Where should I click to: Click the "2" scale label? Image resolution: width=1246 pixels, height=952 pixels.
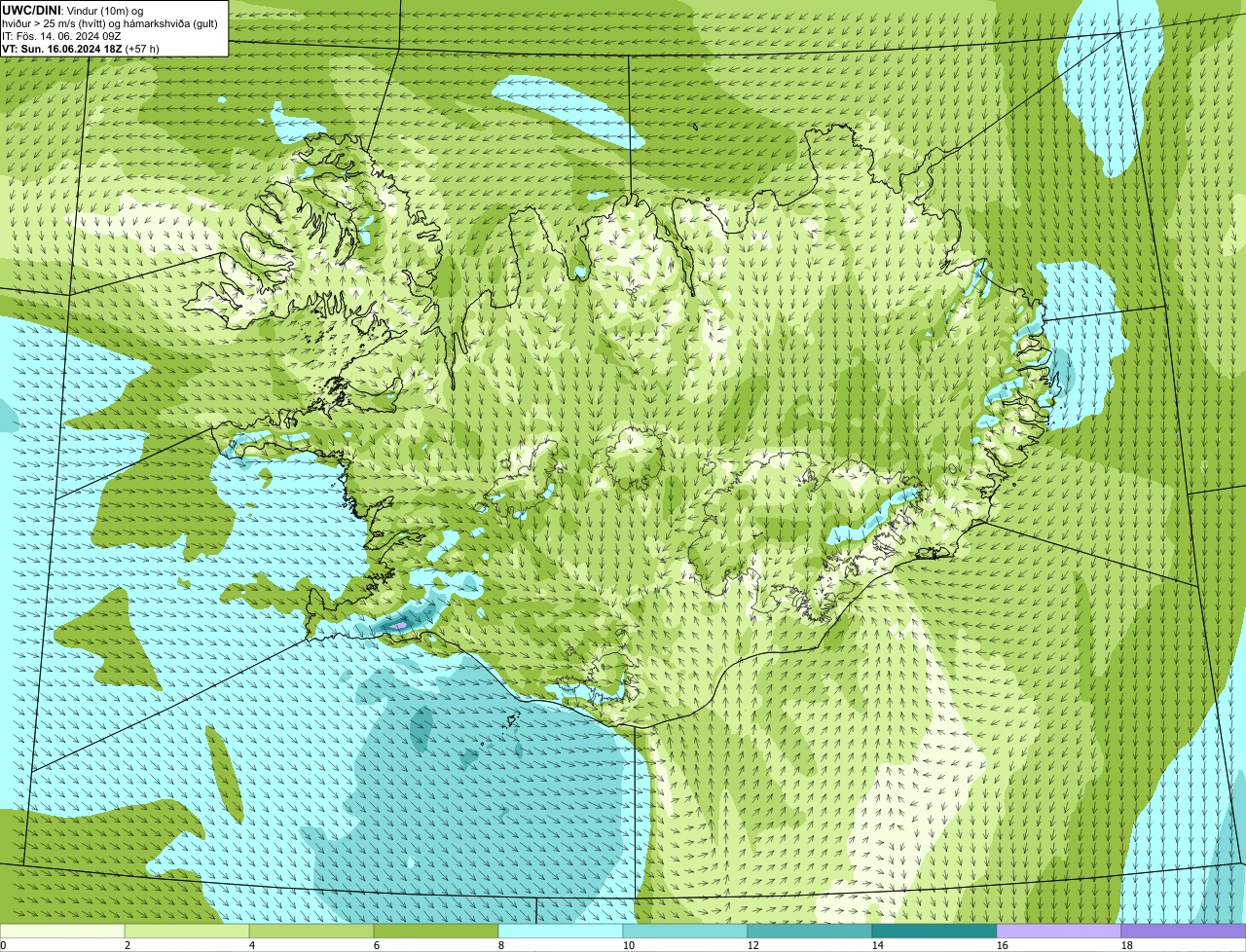point(128,945)
